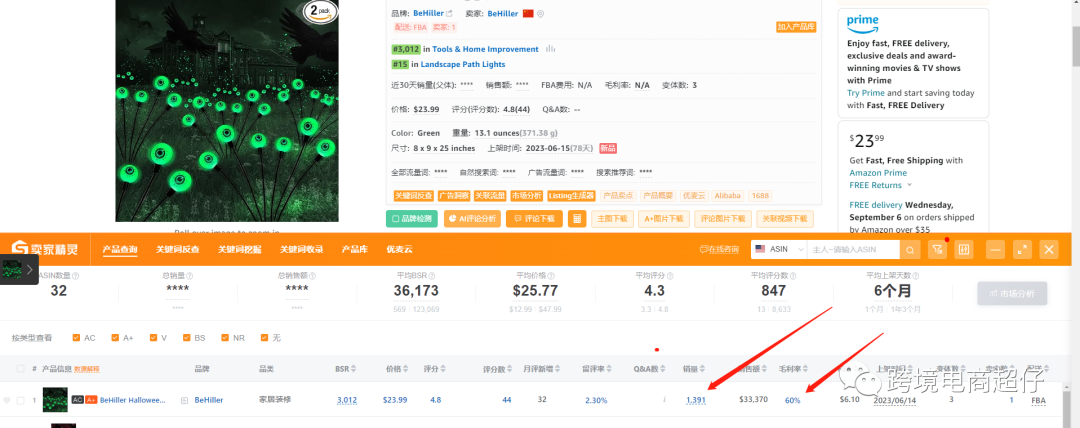Click the ASIN数量 help question icon
This screenshot has height=428, width=1080.
76,276
